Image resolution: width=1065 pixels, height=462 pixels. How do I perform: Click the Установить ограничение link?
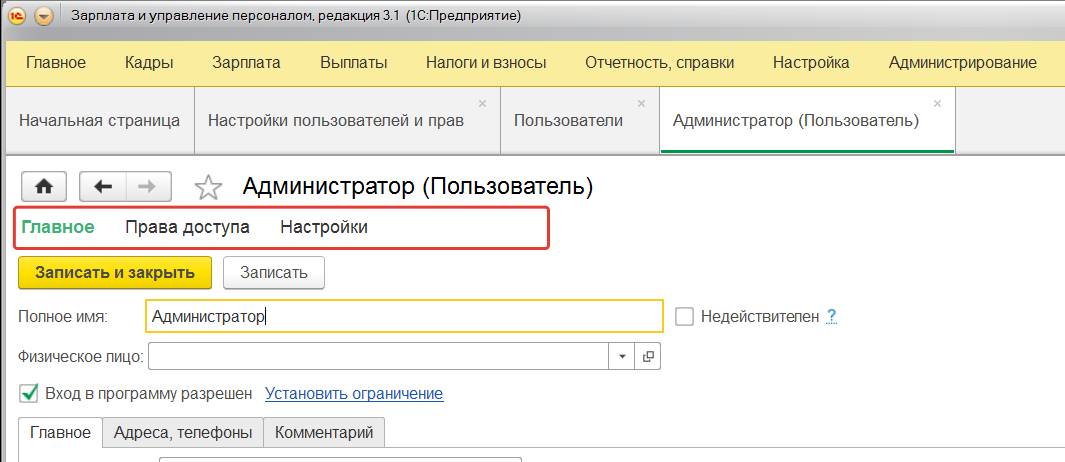coord(353,393)
